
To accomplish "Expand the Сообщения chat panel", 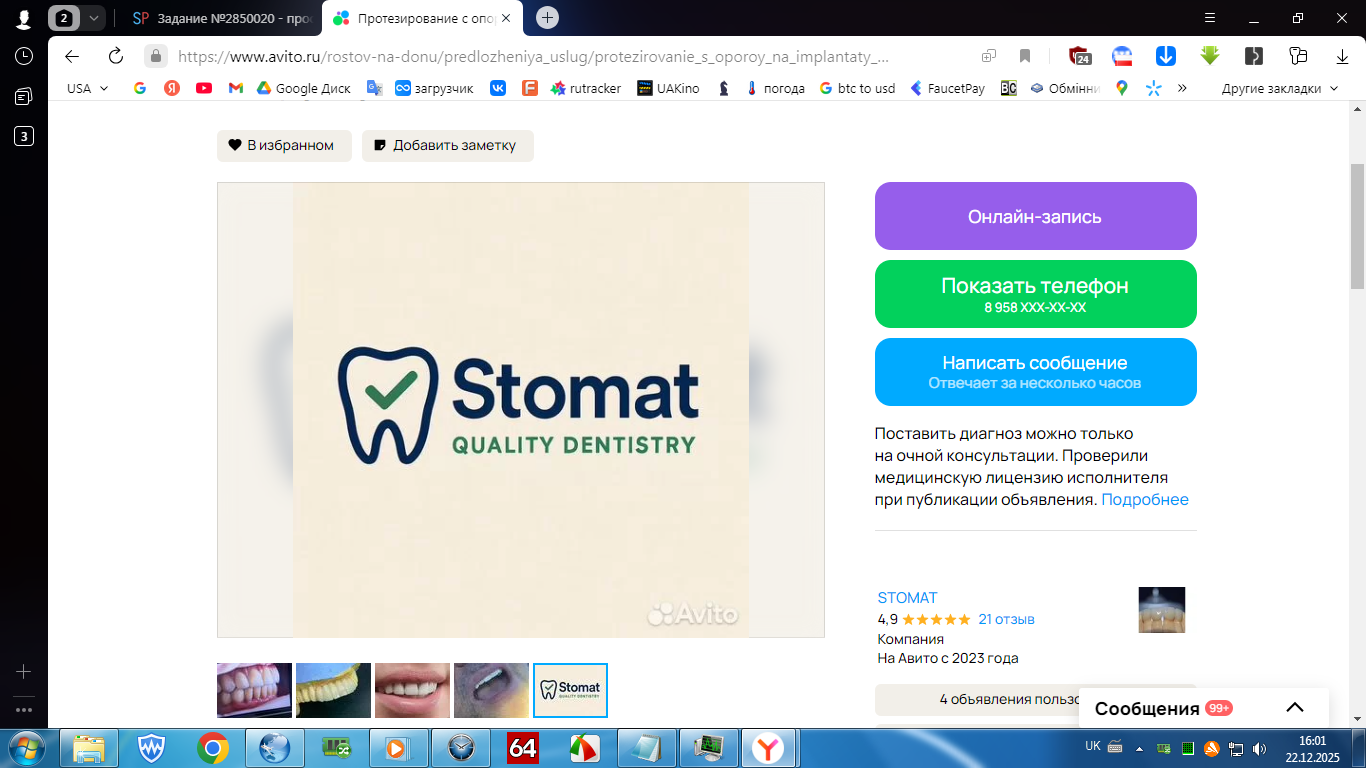I will 1204,708.
